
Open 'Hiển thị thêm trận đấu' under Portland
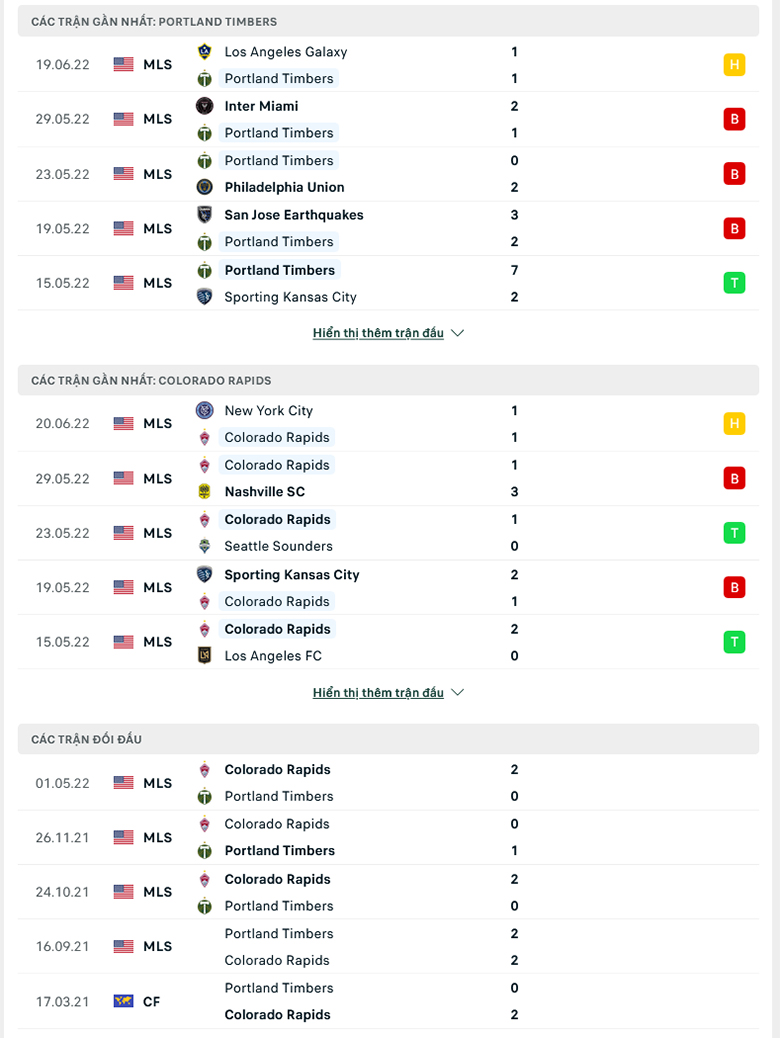pyautogui.click(x=378, y=333)
